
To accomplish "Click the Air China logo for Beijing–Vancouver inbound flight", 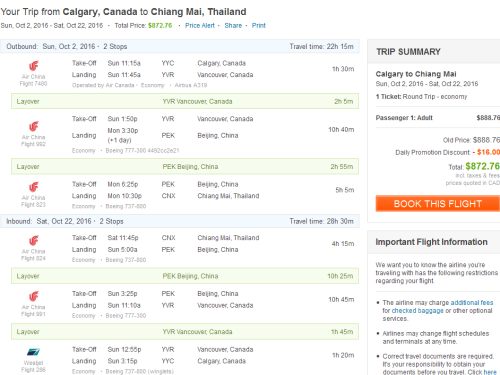I will 34,296.
